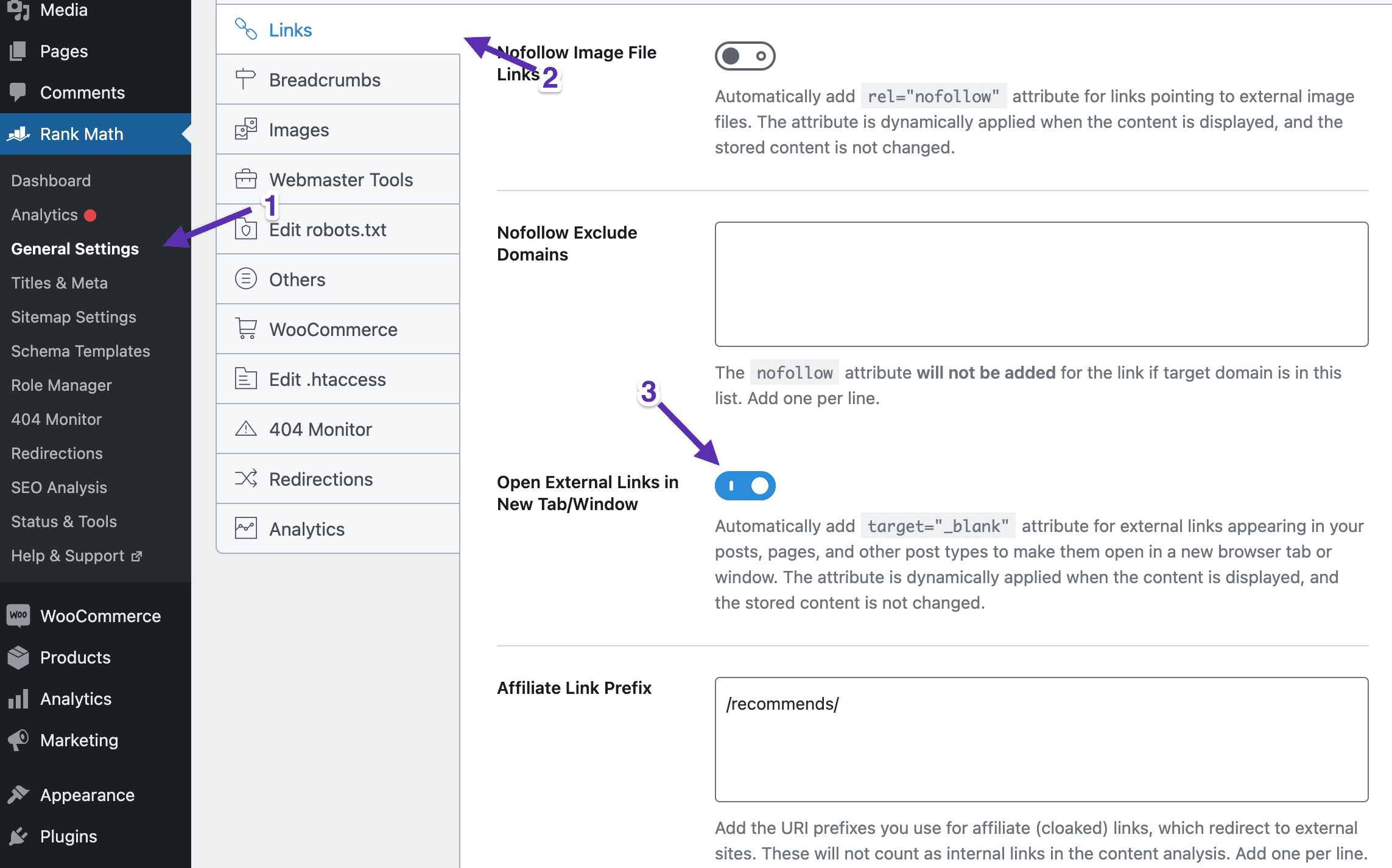Image resolution: width=1392 pixels, height=868 pixels.
Task: Click the Others circle icon
Action: pos(245,279)
